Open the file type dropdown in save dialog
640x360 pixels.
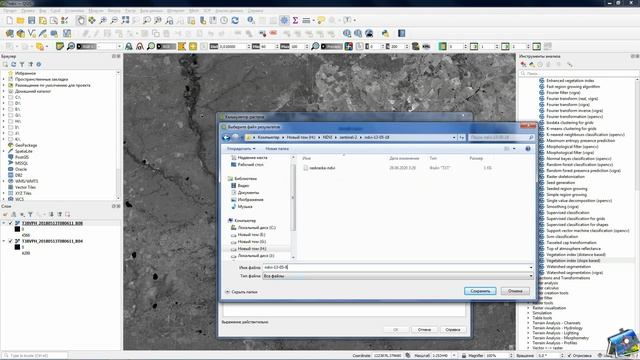pyautogui.click(x=531, y=276)
